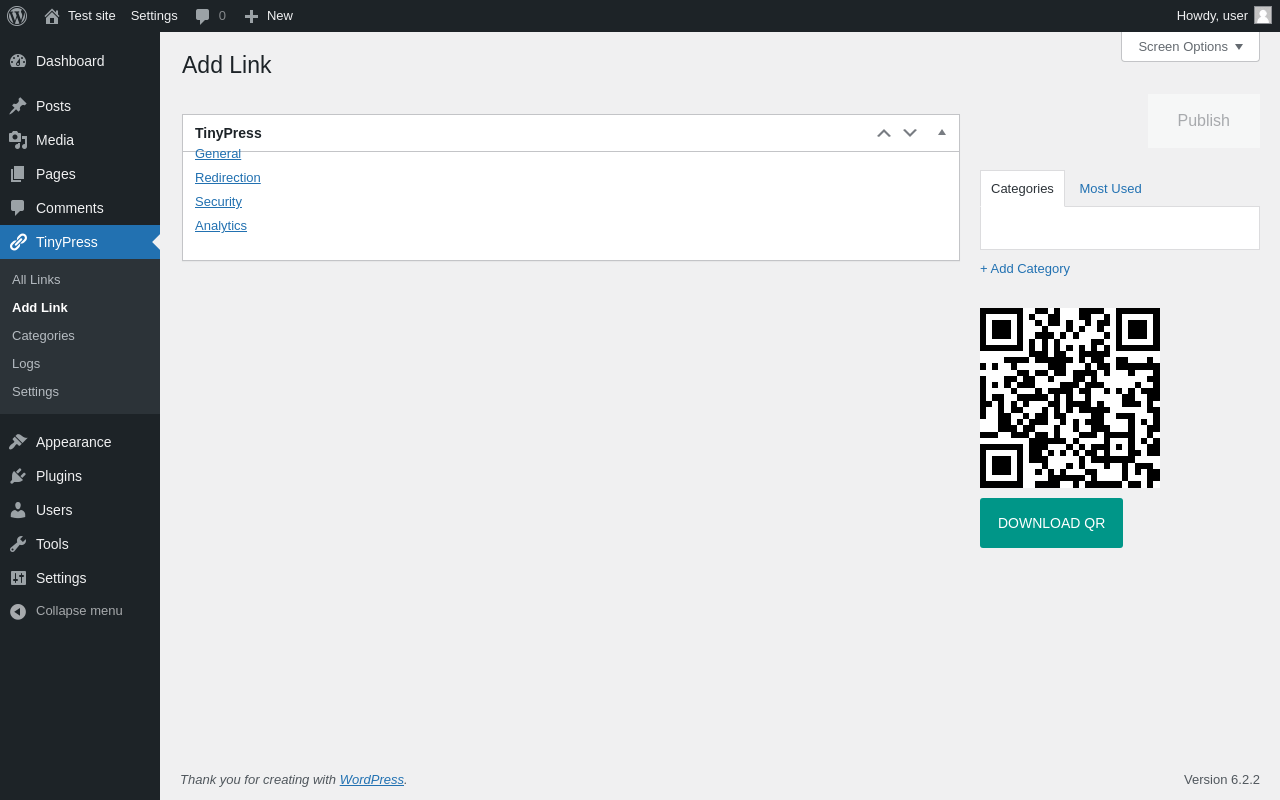
Task: Open Plugins in the sidebar
Action: pos(80,476)
